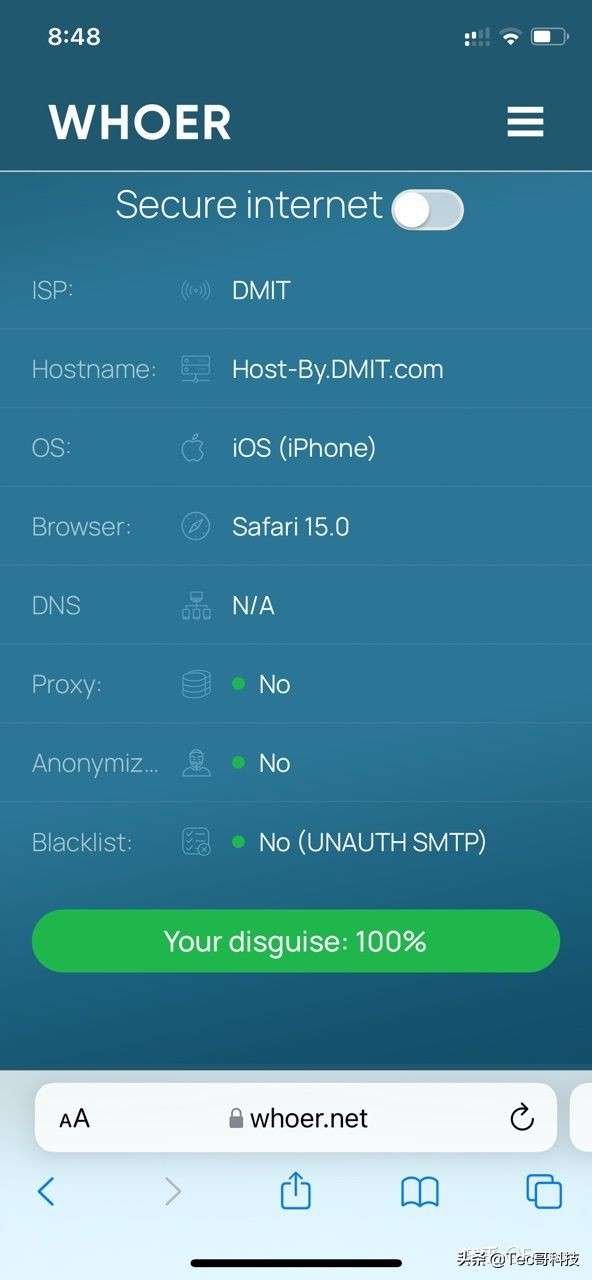Click the WHOER logo
The width and height of the screenshot is (592, 1280).
click(140, 122)
